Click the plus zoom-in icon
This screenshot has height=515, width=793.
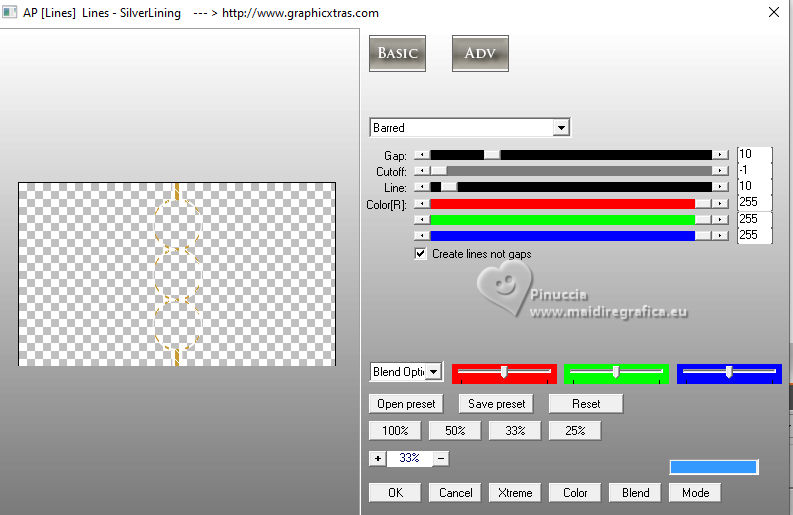pyautogui.click(x=377, y=458)
